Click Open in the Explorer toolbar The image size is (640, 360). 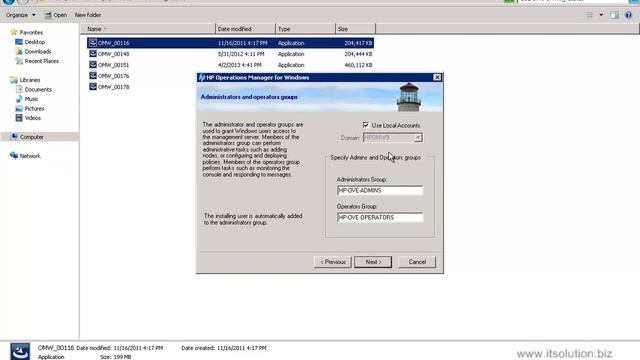pos(56,15)
